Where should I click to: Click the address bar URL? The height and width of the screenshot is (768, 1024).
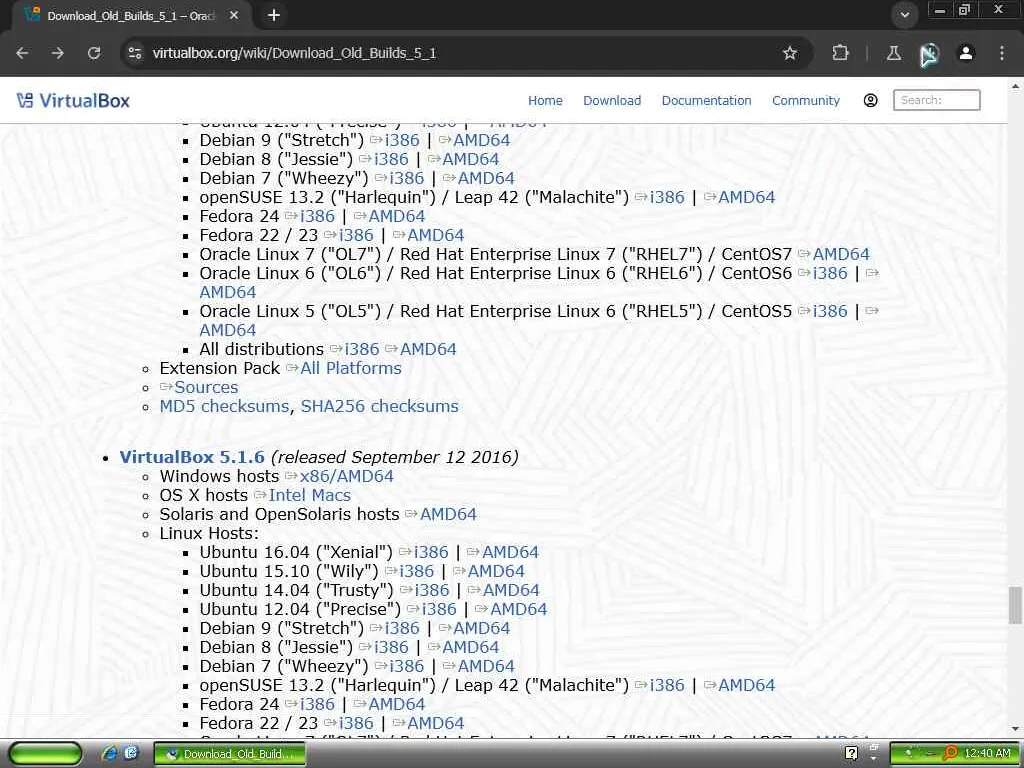click(x=294, y=53)
